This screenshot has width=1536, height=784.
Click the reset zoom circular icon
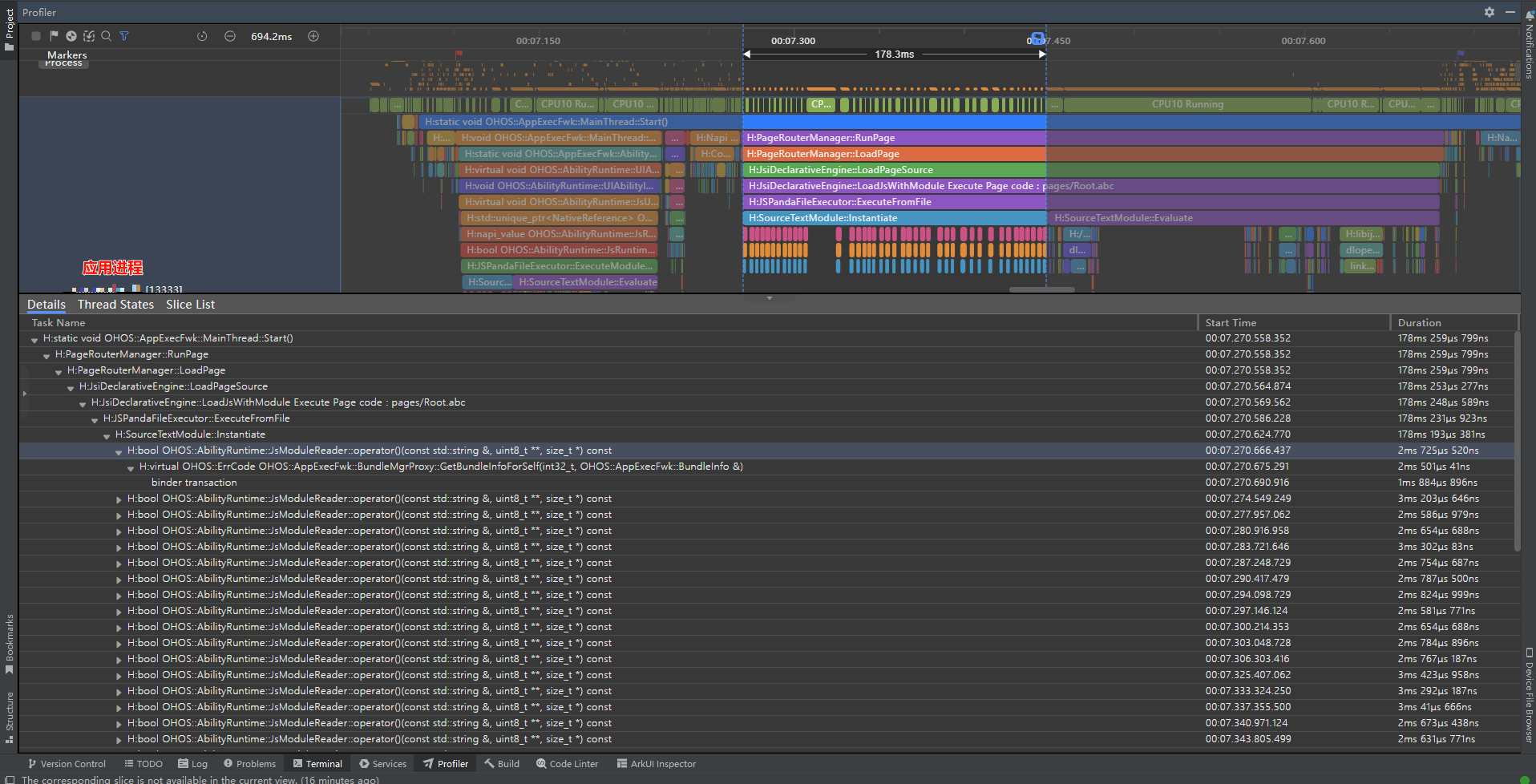[x=202, y=36]
